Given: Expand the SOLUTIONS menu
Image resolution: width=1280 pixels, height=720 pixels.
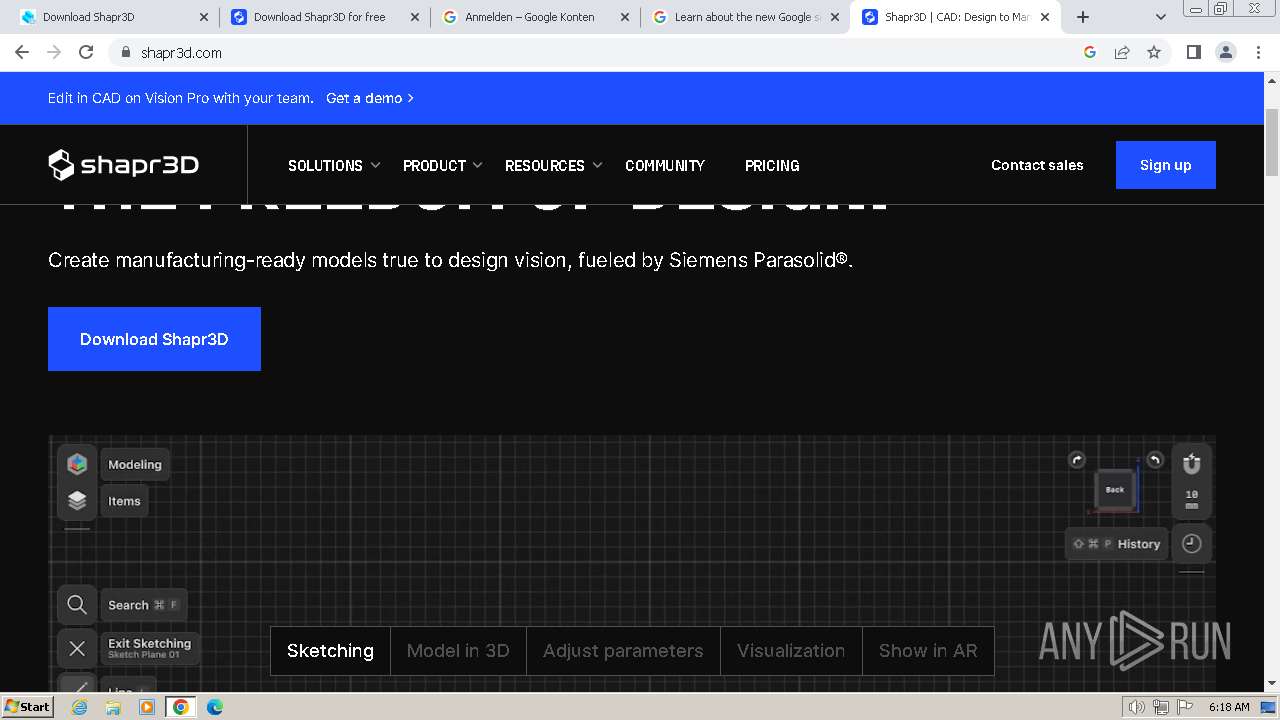Looking at the screenshot, I should pyautogui.click(x=334, y=166).
